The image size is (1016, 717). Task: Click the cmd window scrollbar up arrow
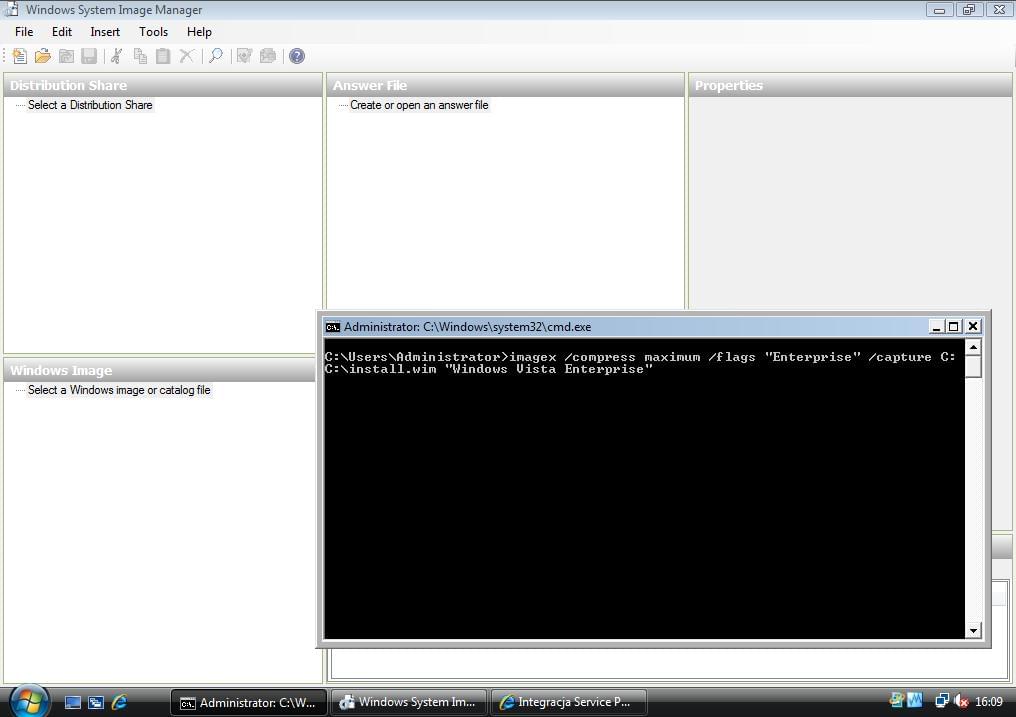(973, 346)
